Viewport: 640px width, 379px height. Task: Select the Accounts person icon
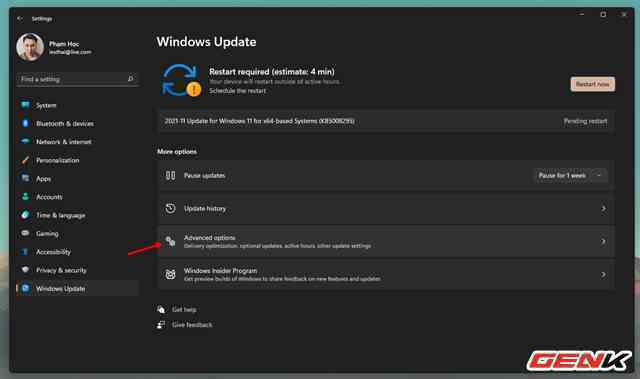(25, 197)
